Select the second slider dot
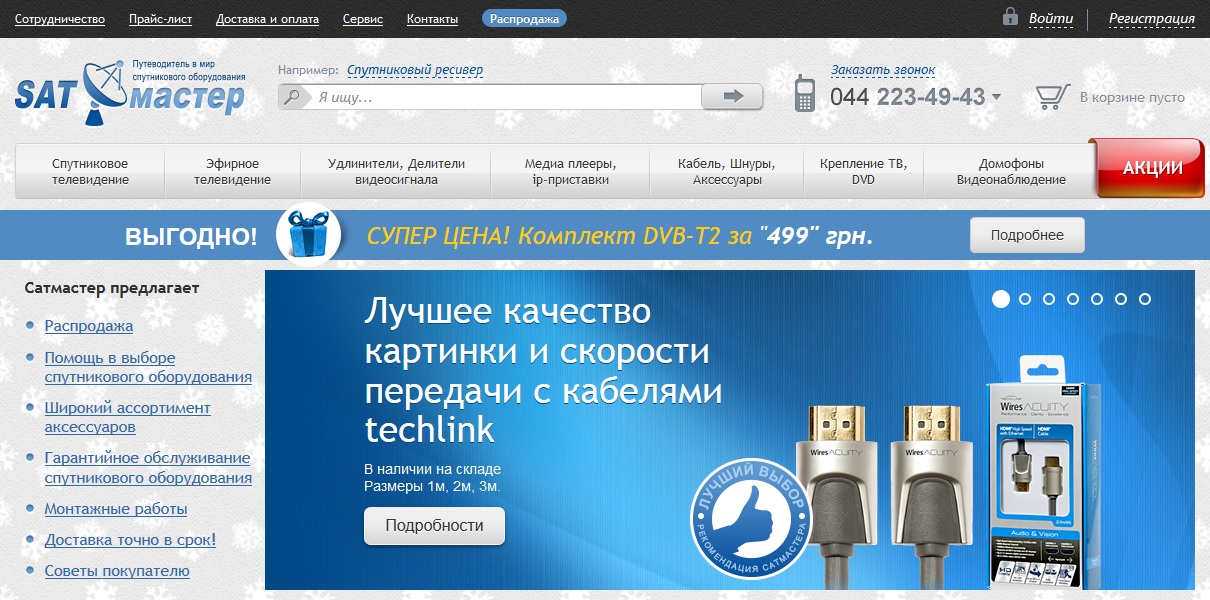The image size is (1210, 600). pyautogui.click(x=1025, y=298)
